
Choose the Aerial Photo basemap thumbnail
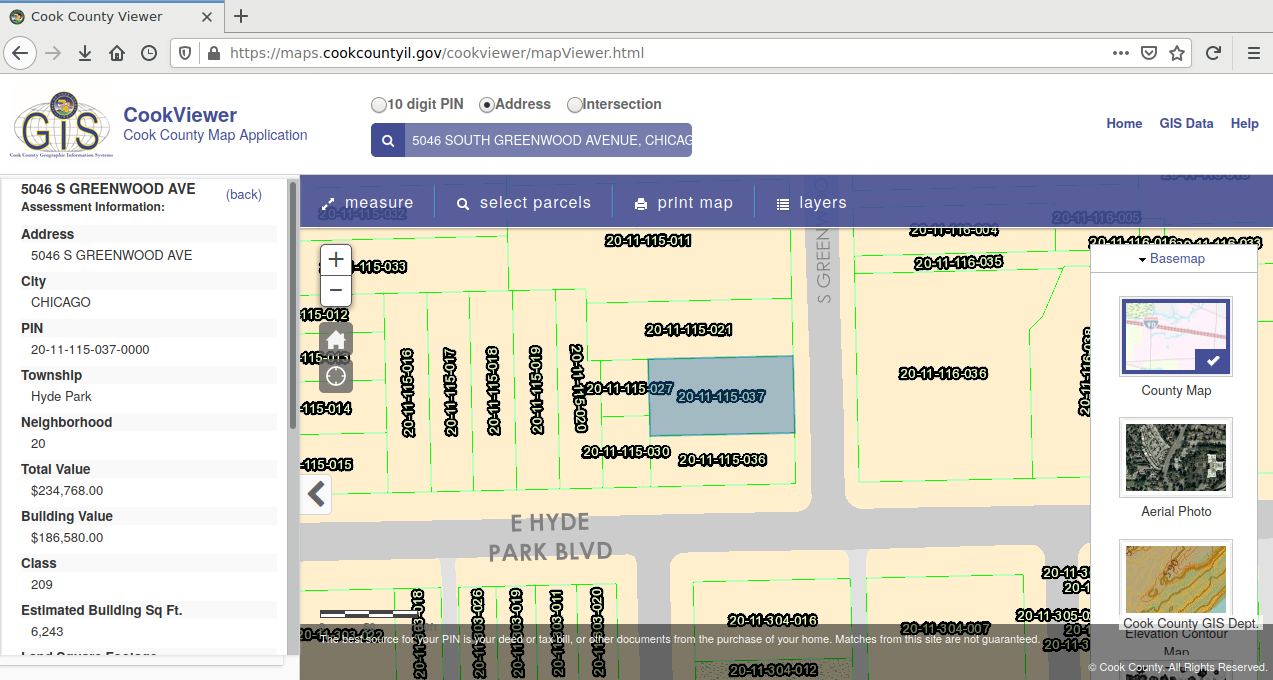pos(1176,458)
